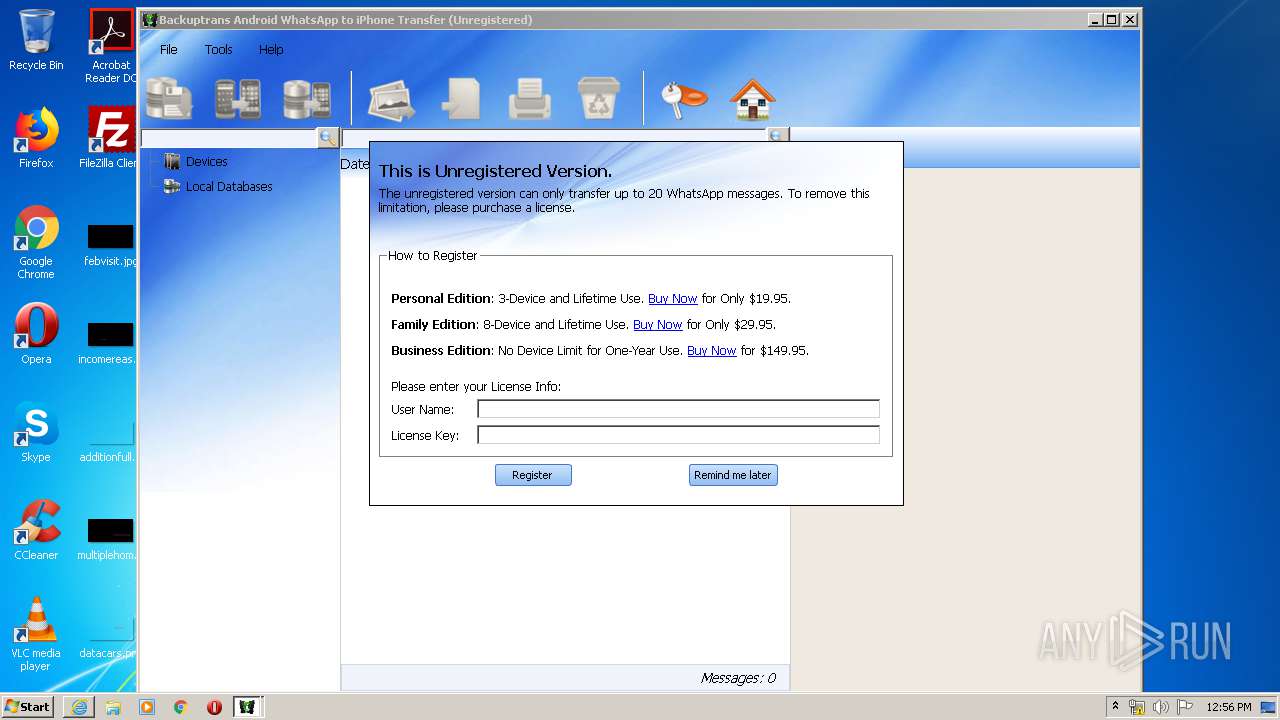Select the multiplehom desktop file

pyautogui.click(x=109, y=540)
